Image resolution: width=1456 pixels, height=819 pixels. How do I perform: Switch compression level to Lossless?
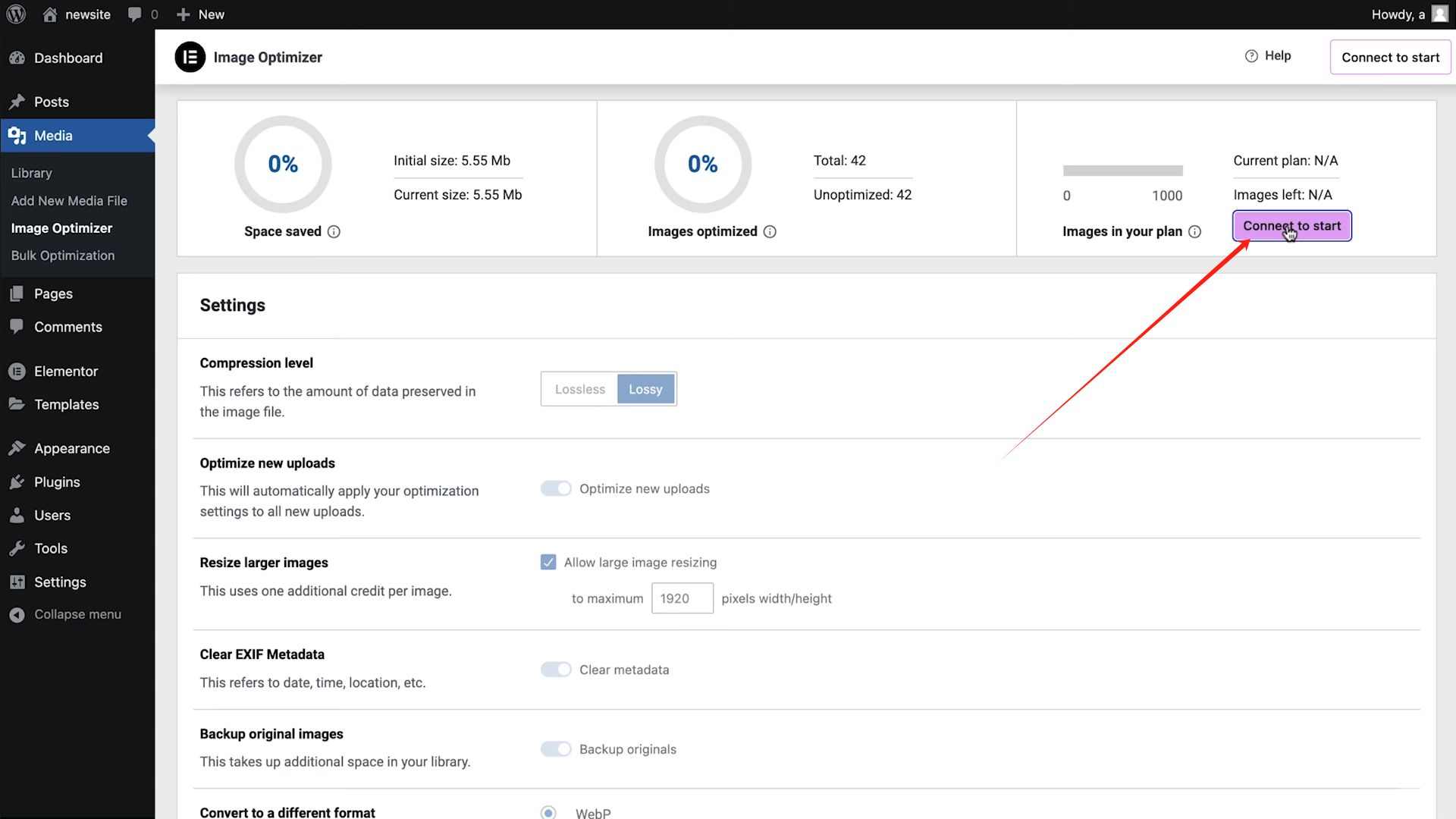(x=579, y=388)
